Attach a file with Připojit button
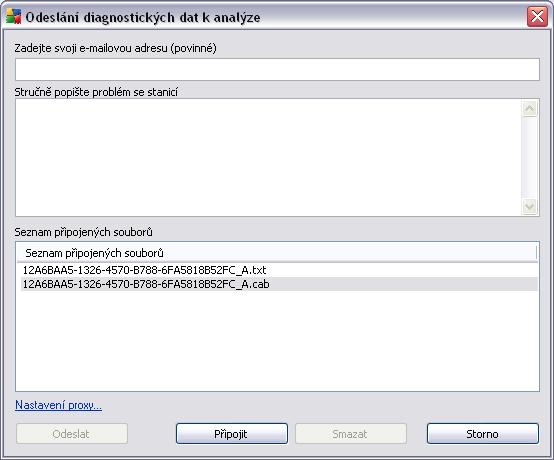554x460 pixels. [x=232, y=434]
